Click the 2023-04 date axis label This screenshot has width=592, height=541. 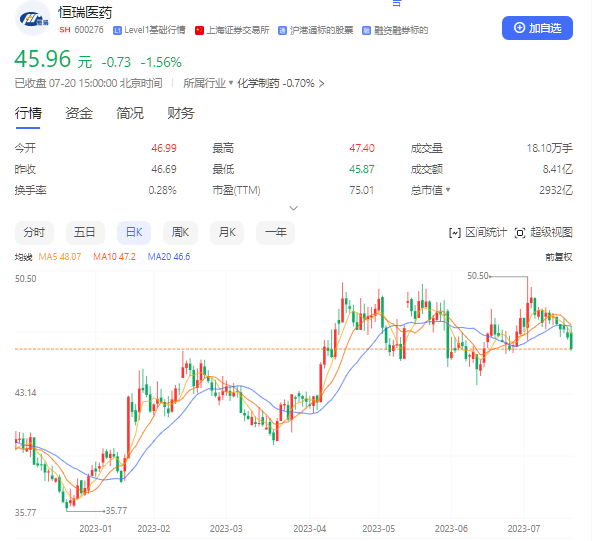click(x=310, y=529)
